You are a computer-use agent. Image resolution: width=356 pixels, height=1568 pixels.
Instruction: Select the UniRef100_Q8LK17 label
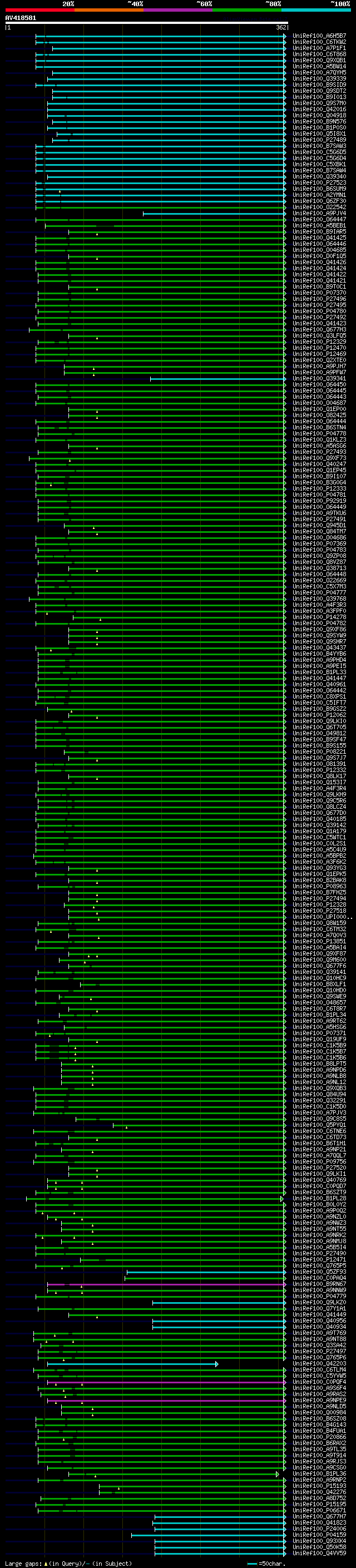(x=319, y=775)
